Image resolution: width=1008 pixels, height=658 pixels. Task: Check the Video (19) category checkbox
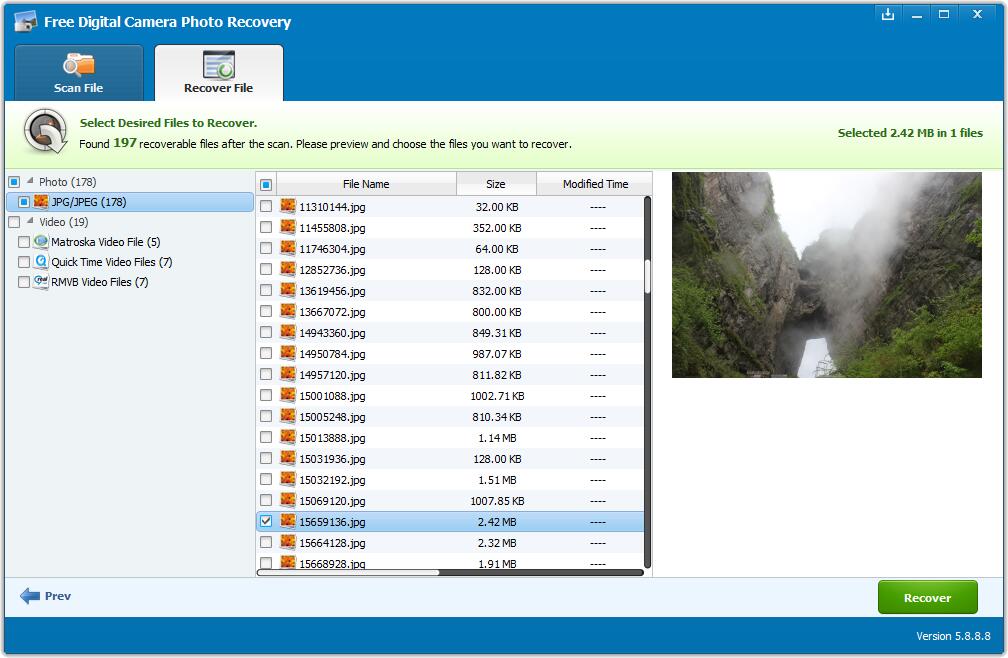pyautogui.click(x=14, y=222)
